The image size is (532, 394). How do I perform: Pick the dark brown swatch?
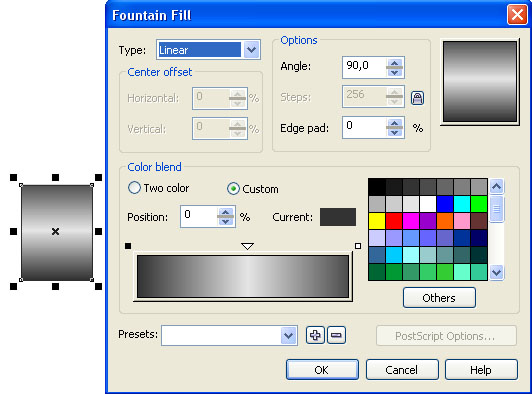(479, 221)
